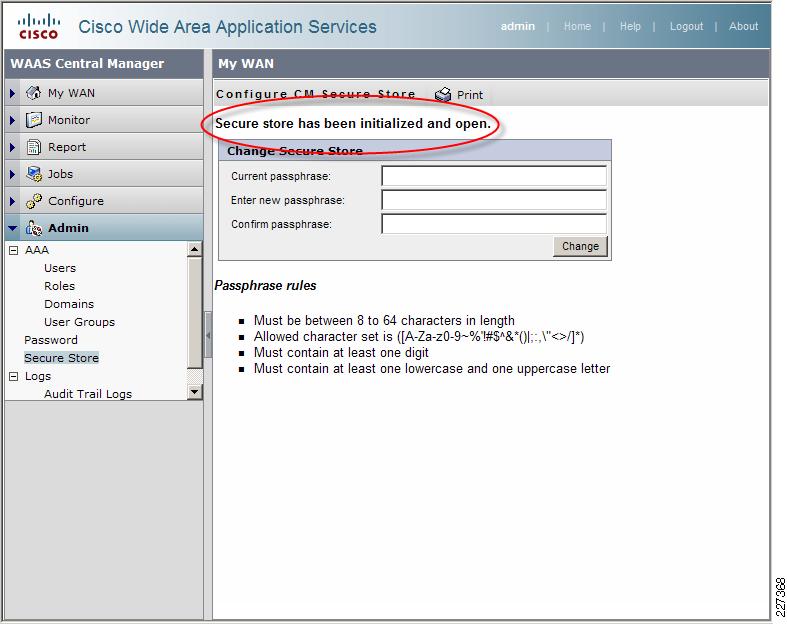Click the "Allowed character set is" rule
787x624 pixels.
tap(419, 336)
